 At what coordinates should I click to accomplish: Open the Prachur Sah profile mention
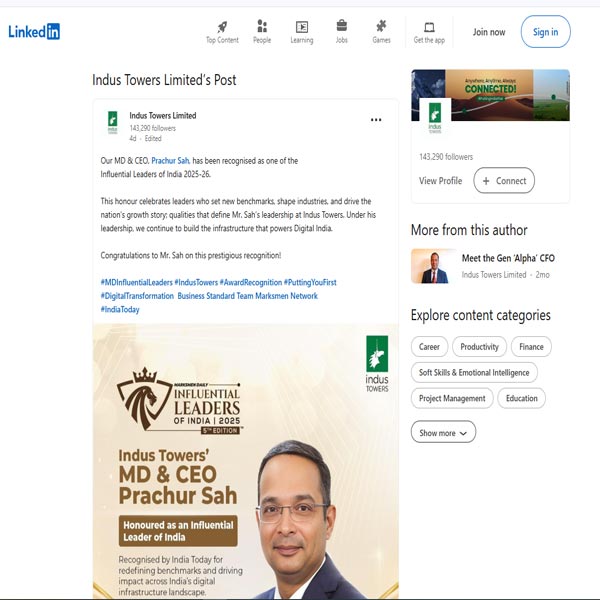tap(170, 161)
